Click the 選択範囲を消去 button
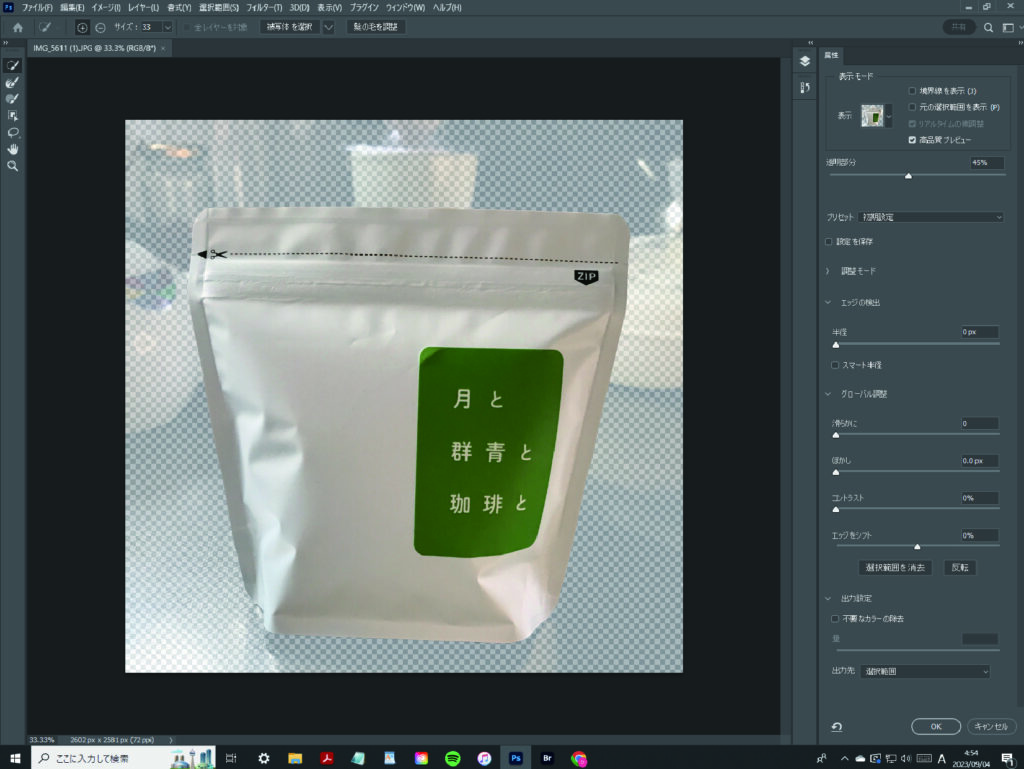 pos(895,567)
